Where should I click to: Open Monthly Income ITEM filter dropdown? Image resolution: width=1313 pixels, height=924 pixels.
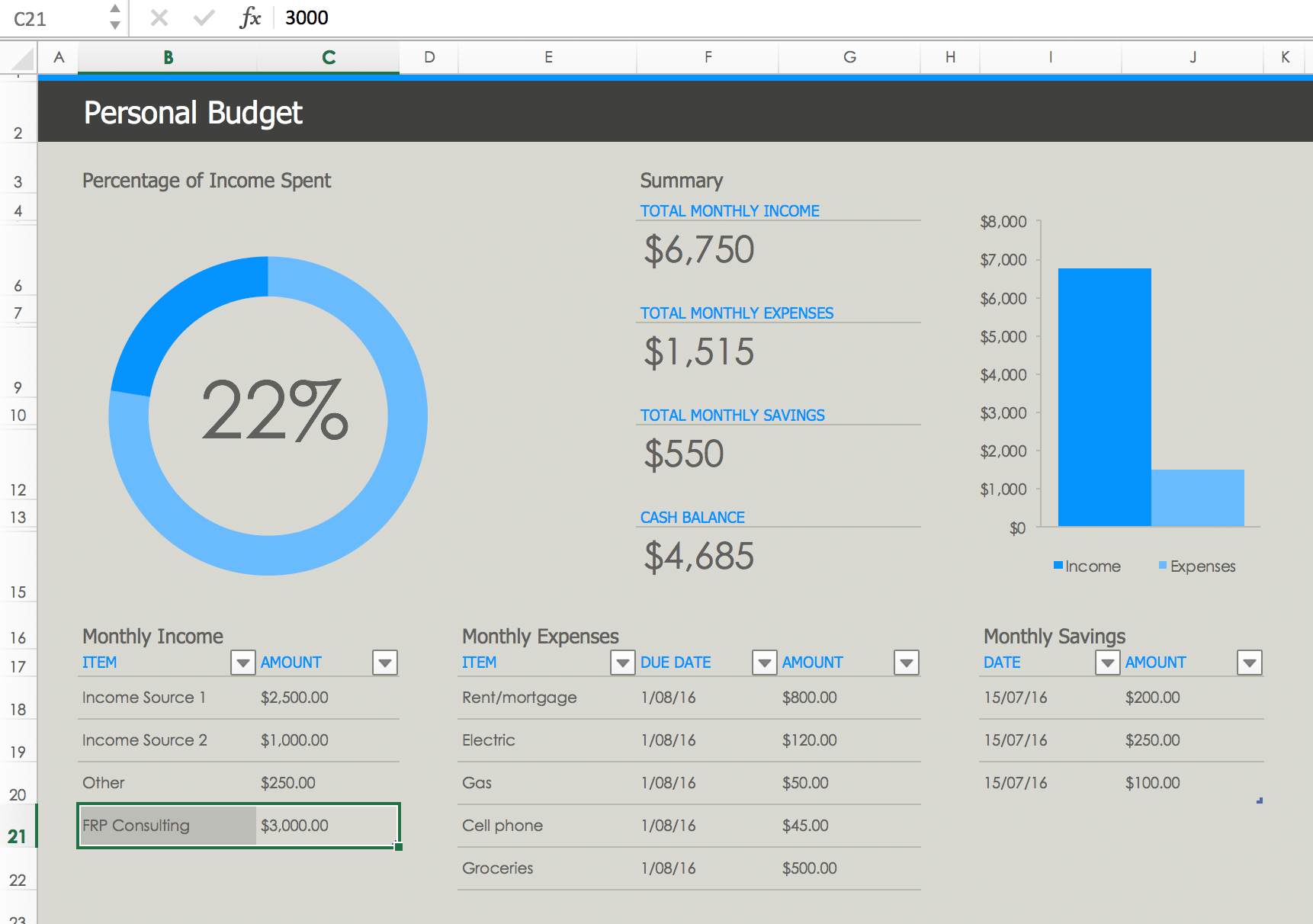click(x=243, y=663)
